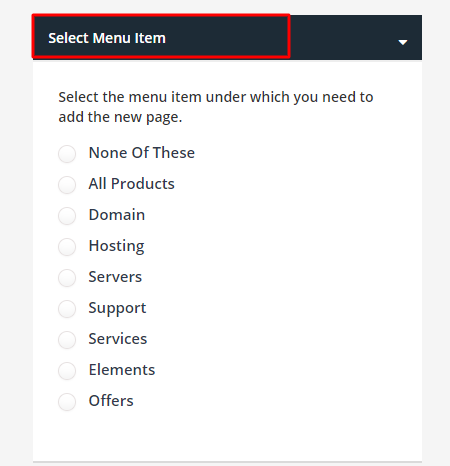
Task: Click the Hosting label text
Action: point(116,246)
